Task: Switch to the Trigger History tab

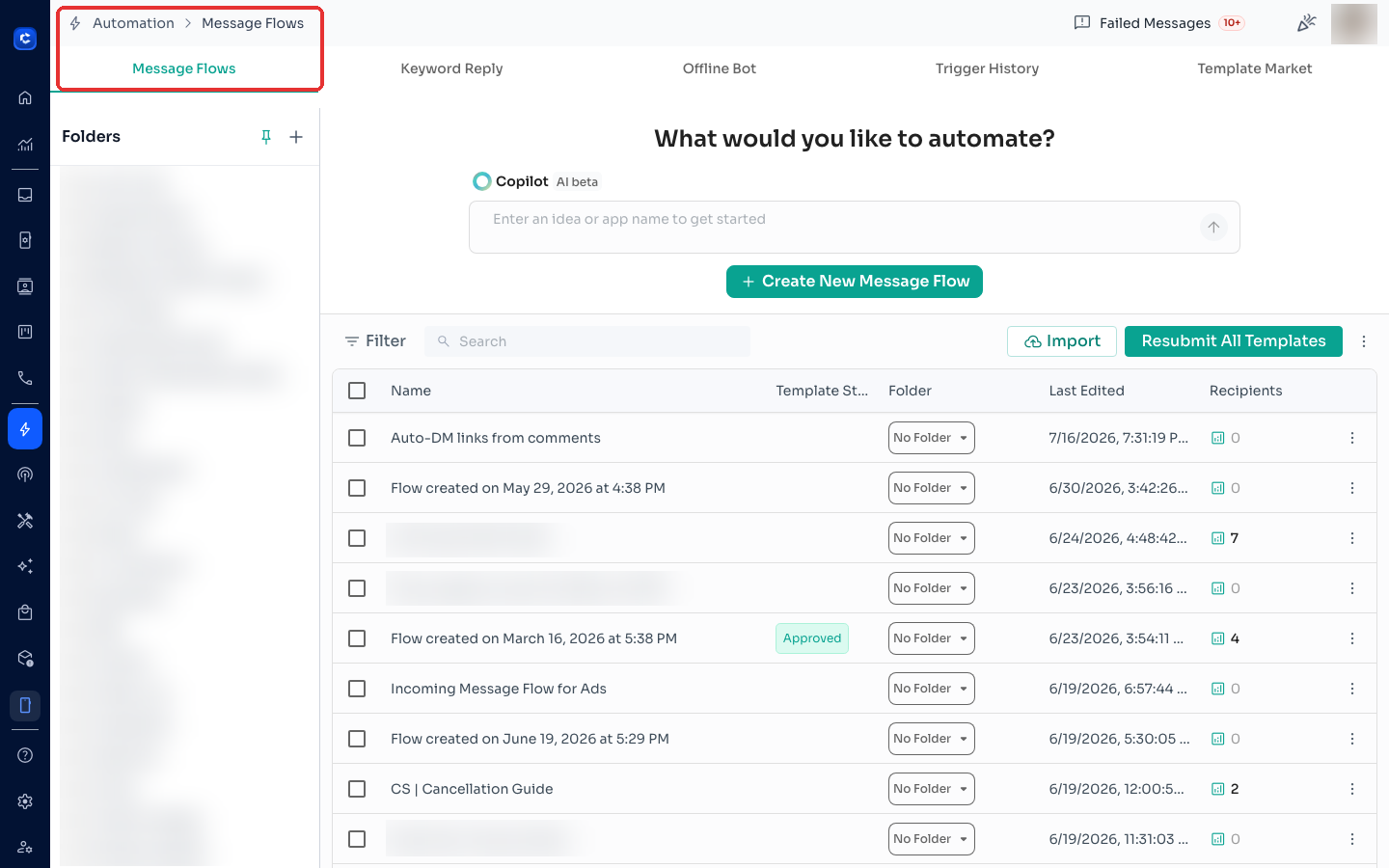Action: coord(987,68)
